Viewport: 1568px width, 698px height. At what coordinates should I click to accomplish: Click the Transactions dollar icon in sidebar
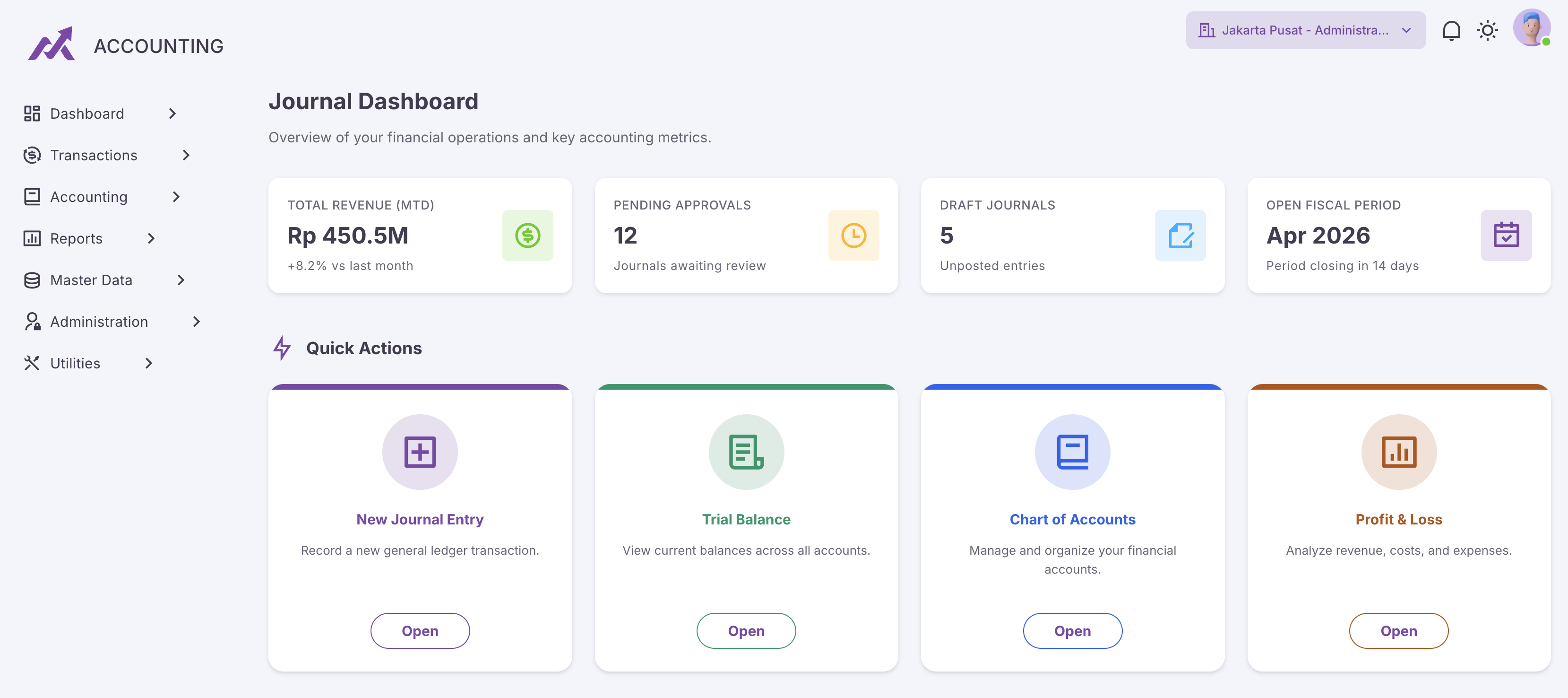point(32,155)
